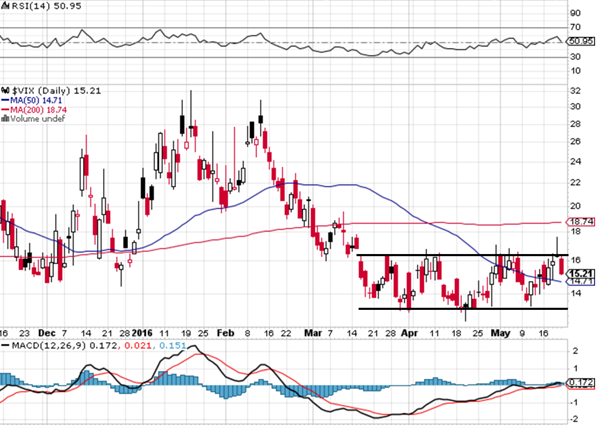The image size is (596, 425).
Task: Click the 26 level on price axis
Action: pyautogui.click(x=575, y=141)
